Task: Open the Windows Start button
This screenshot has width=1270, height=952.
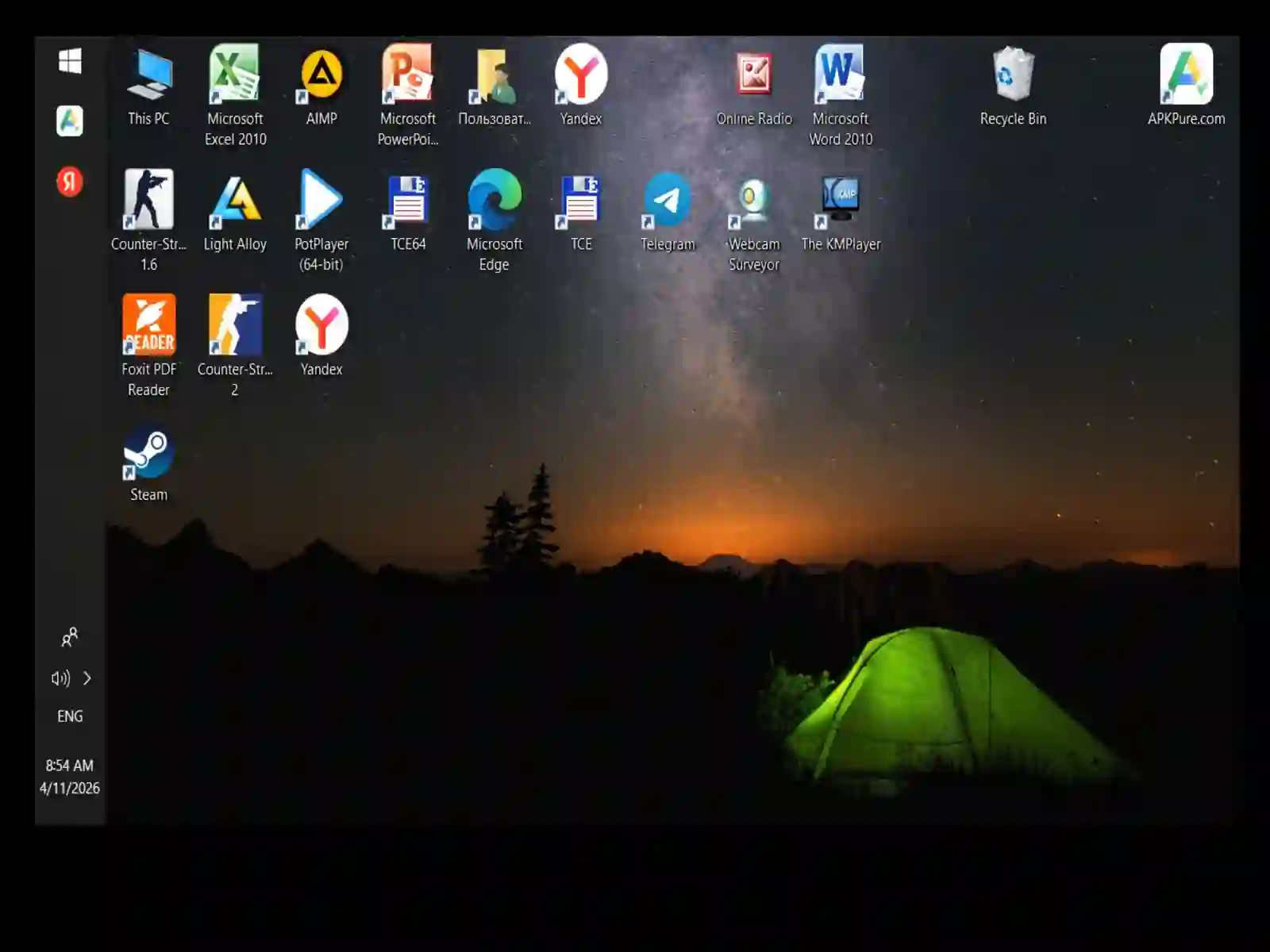Action: 70,61
